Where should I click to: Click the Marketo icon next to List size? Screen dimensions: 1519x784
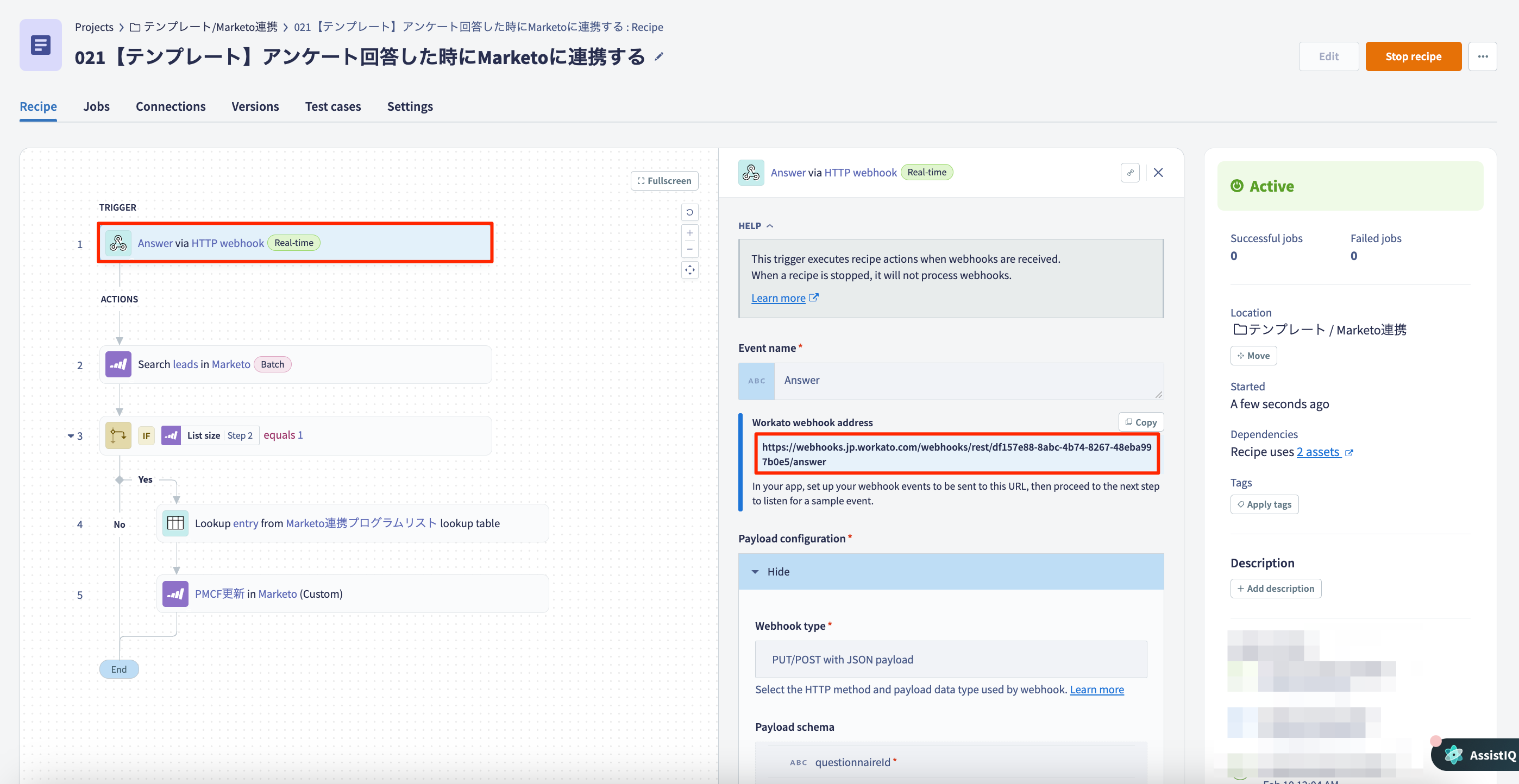pyautogui.click(x=171, y=435)
